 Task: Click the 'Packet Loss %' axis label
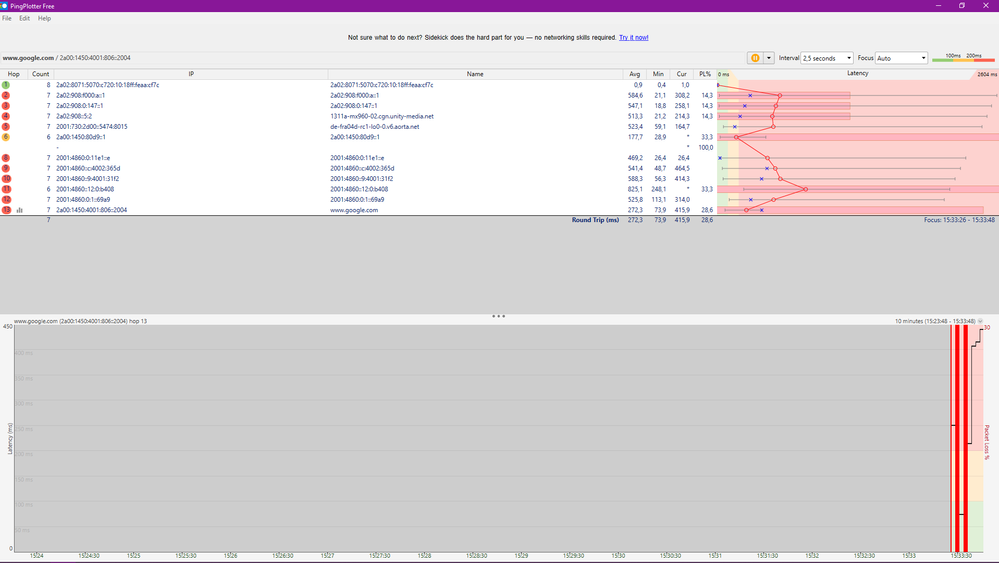coord(987,442)
